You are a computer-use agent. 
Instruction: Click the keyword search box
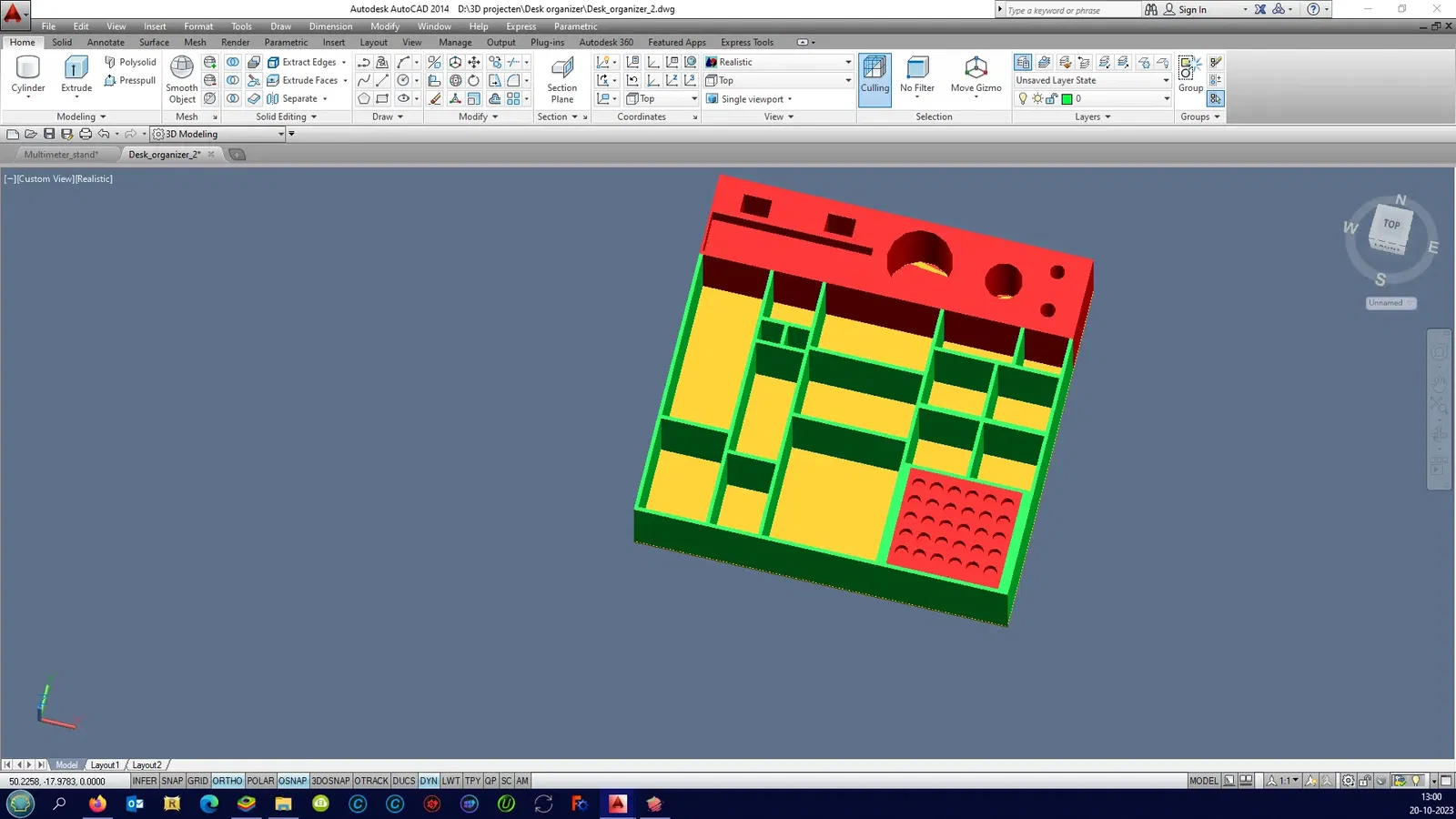pyautogui.click(x=1072, y=9)
